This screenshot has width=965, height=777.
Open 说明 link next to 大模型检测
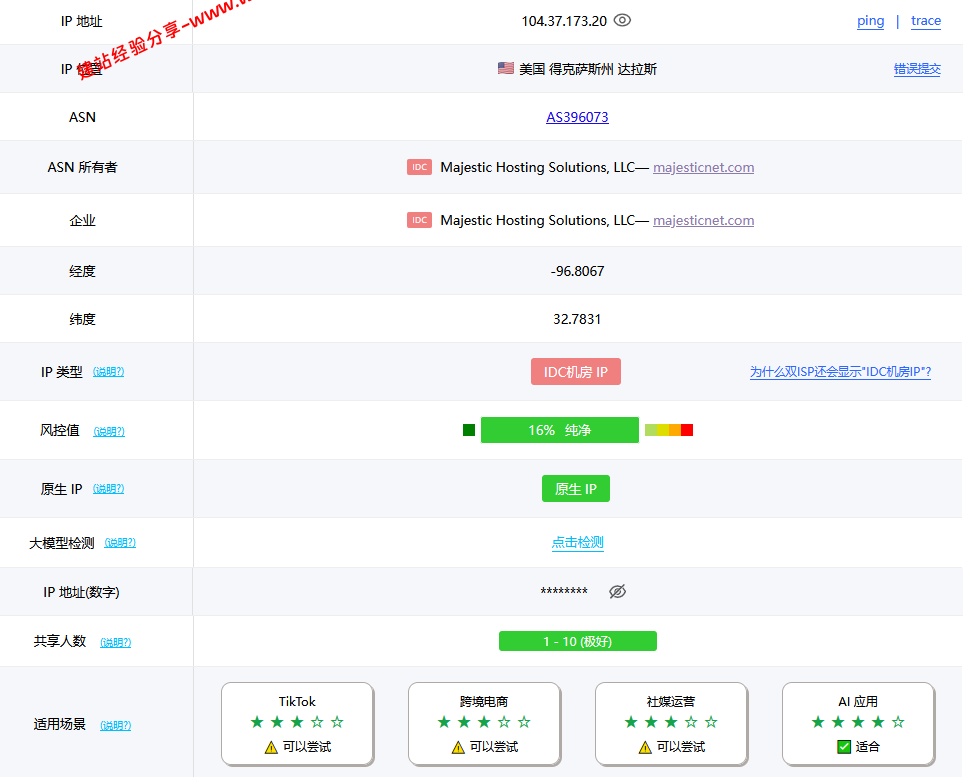click(x=120, y=543)
